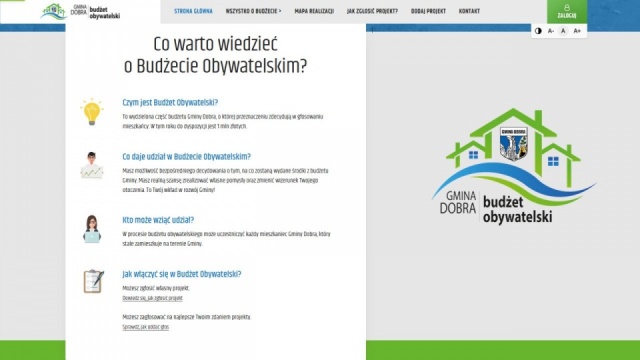The height and width of the screenshot is (360, 640).
Task: Click heading Kto może wziąć udział?
Action: click(x=158, y=220)
